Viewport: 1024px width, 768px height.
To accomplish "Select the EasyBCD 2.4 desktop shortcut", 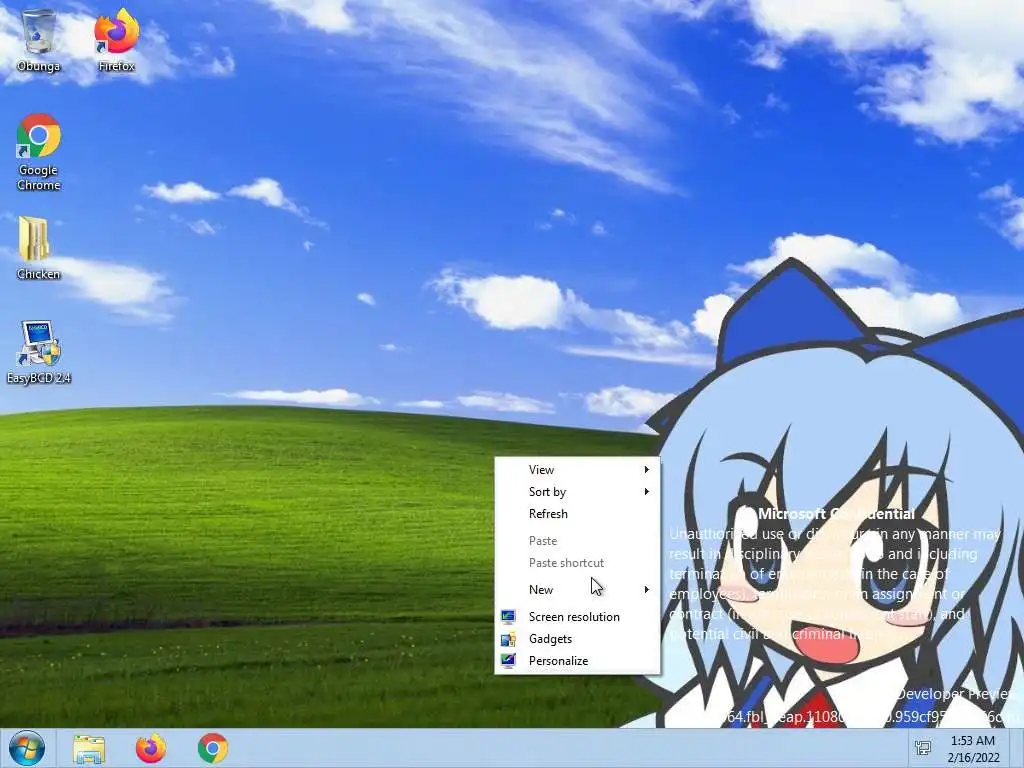I will 39,352.
